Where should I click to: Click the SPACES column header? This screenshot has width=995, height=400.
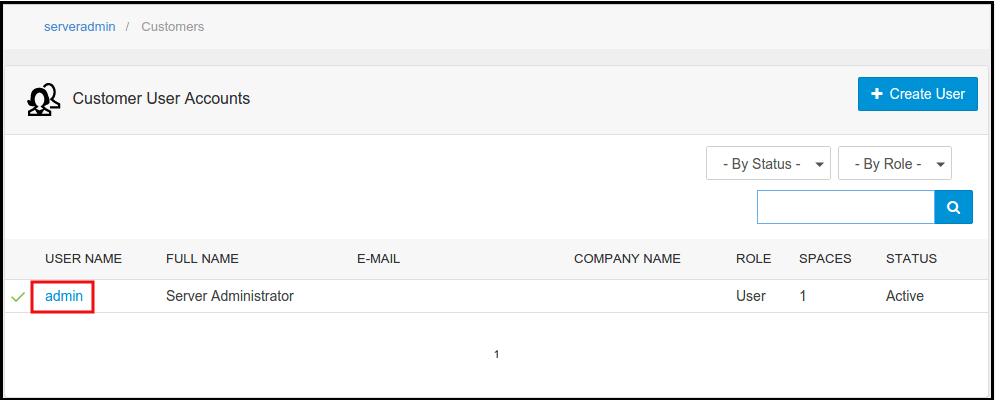pyautogui.click(x=825, y=259)
